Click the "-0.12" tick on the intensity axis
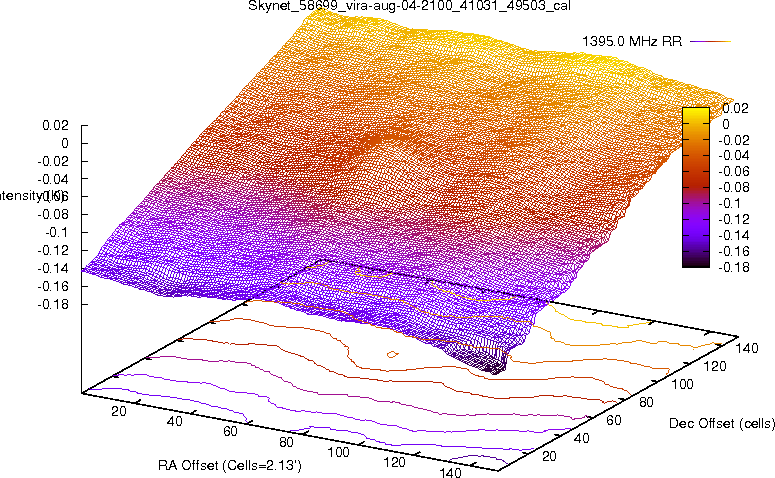775x478 pixels. point(53,250)
